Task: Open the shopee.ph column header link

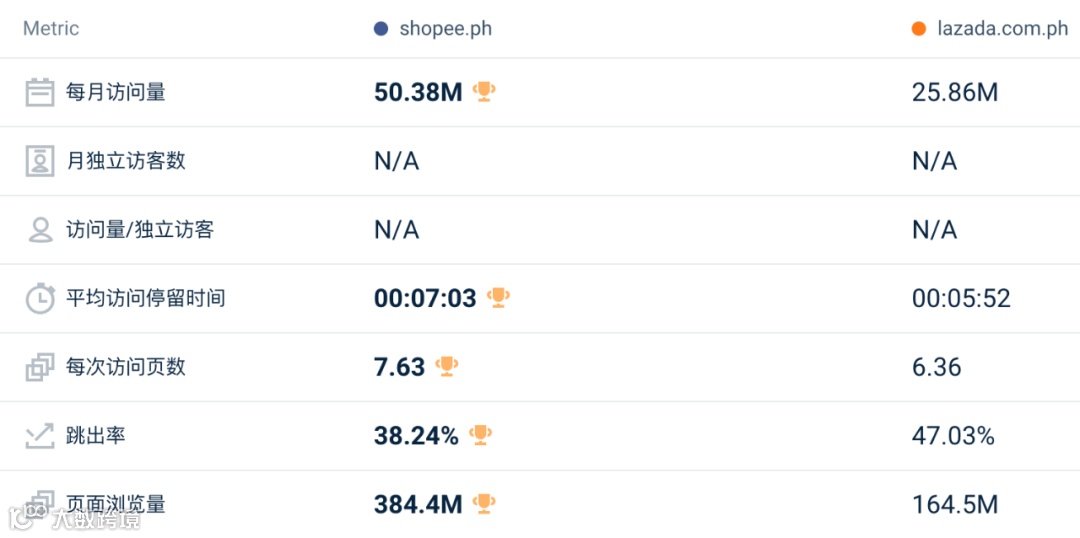Action: [445, 29]
